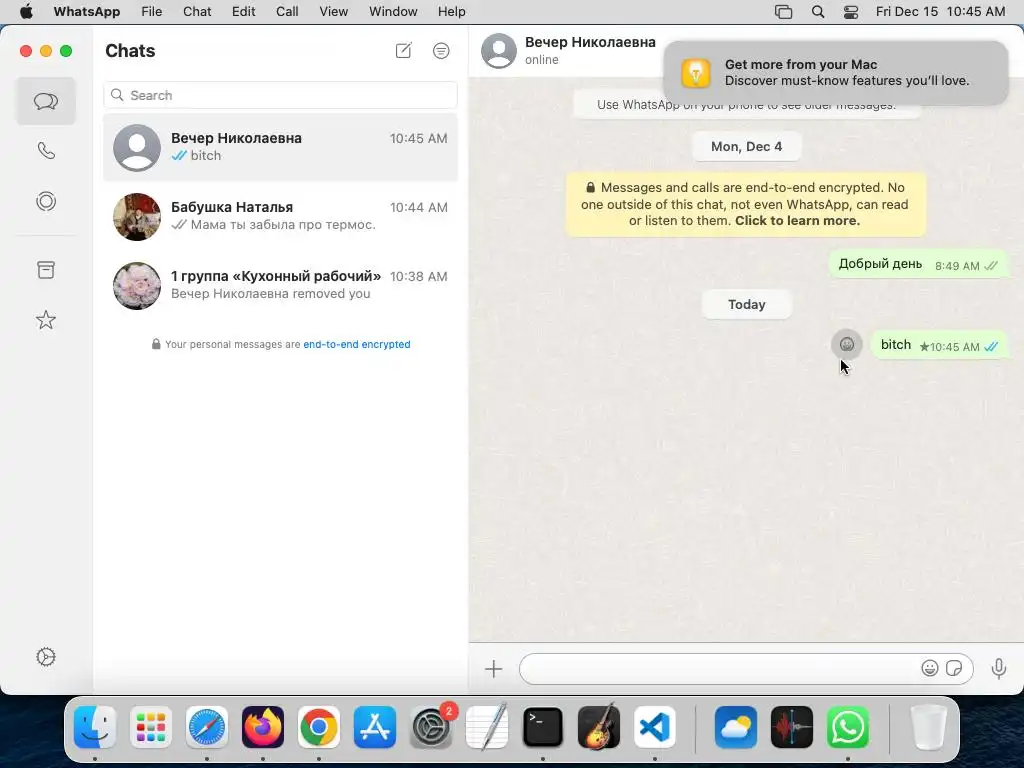Screen dimensions: 1024x768
Task: Click the bitch message bubble
Action: [940, 345]
